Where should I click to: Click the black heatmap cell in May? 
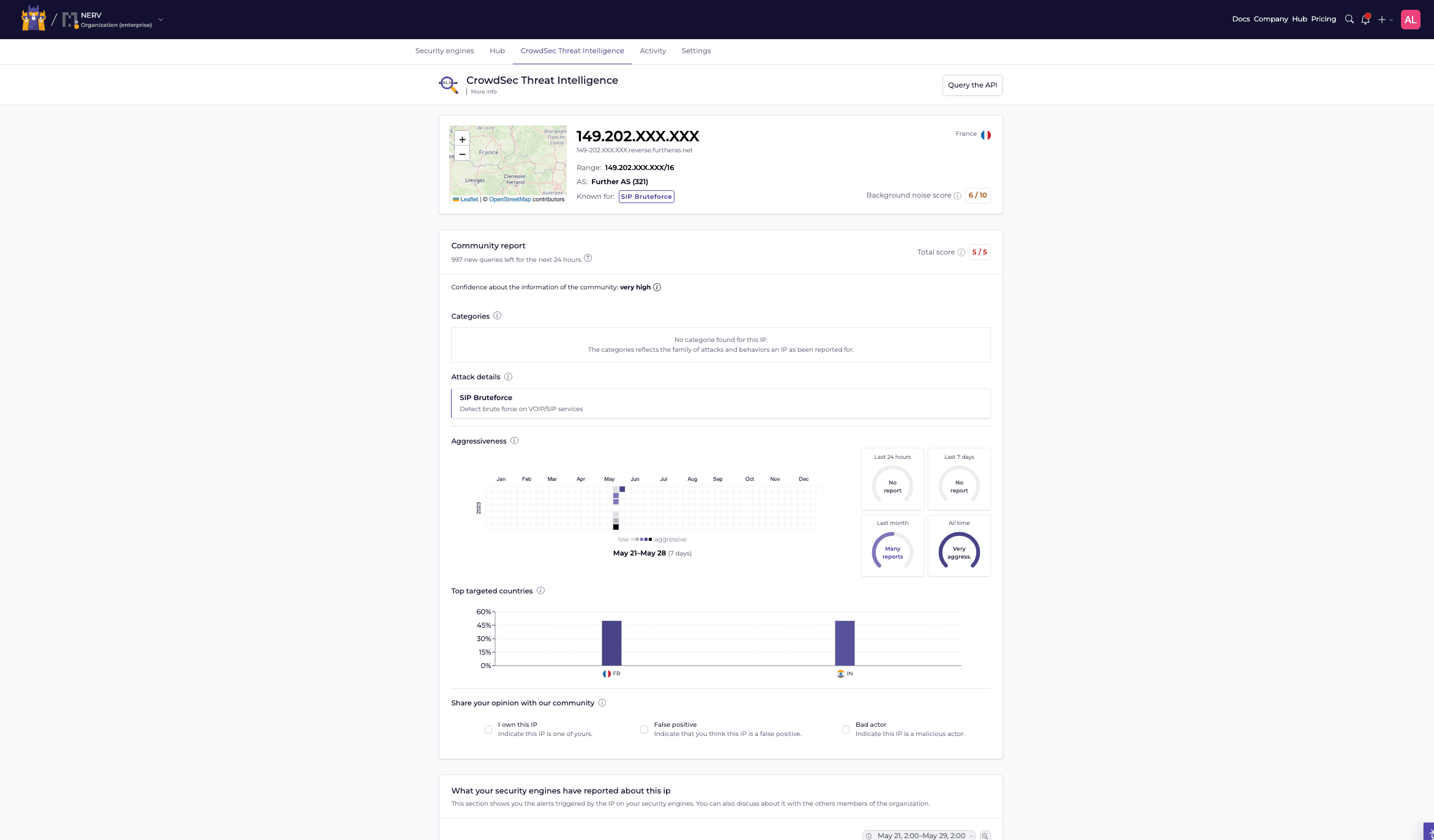(616, 527)
